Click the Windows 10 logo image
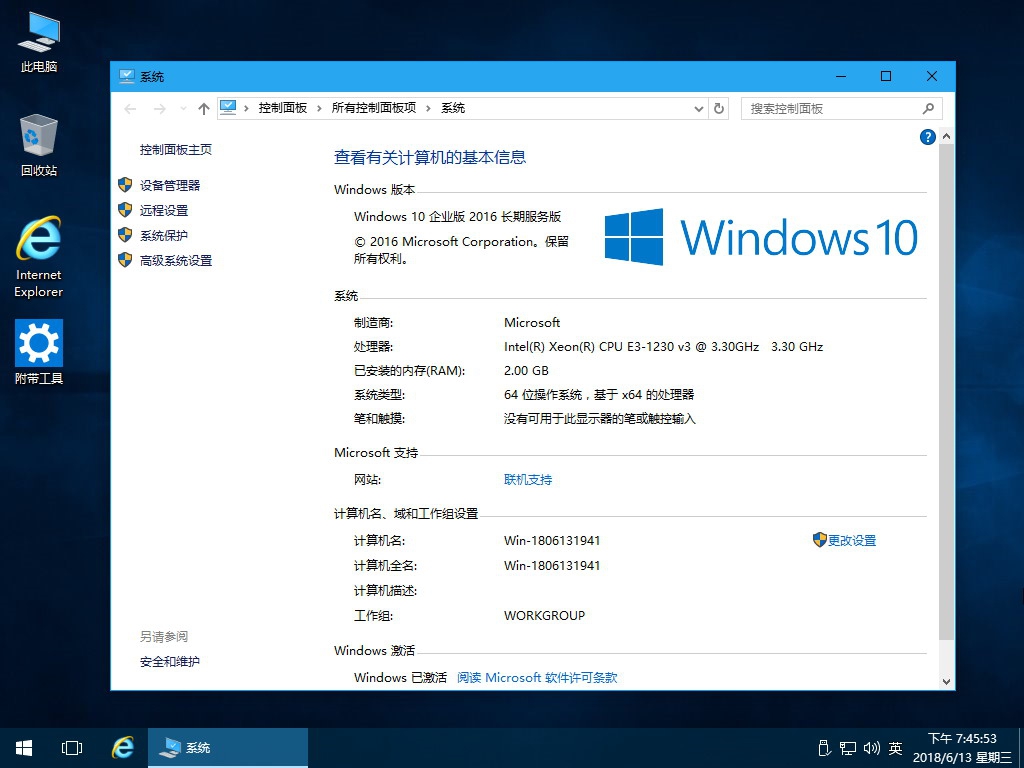The image size is (1024, 768). (x=761, y=237)
